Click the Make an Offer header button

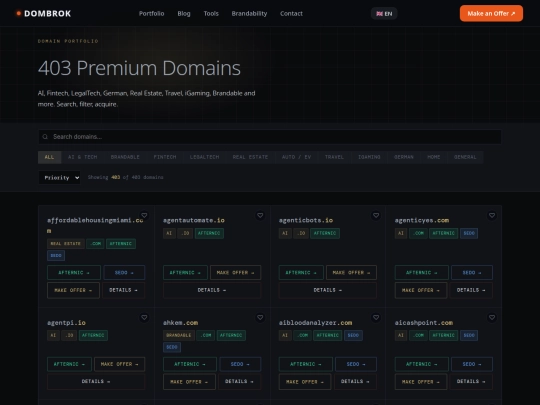(x=491, y=13)
